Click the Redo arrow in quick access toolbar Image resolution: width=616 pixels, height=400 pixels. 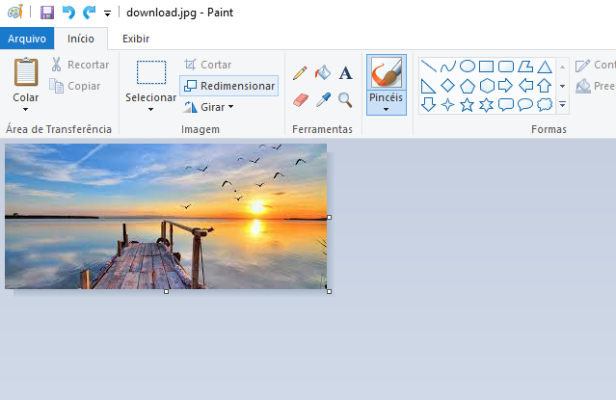89,12
